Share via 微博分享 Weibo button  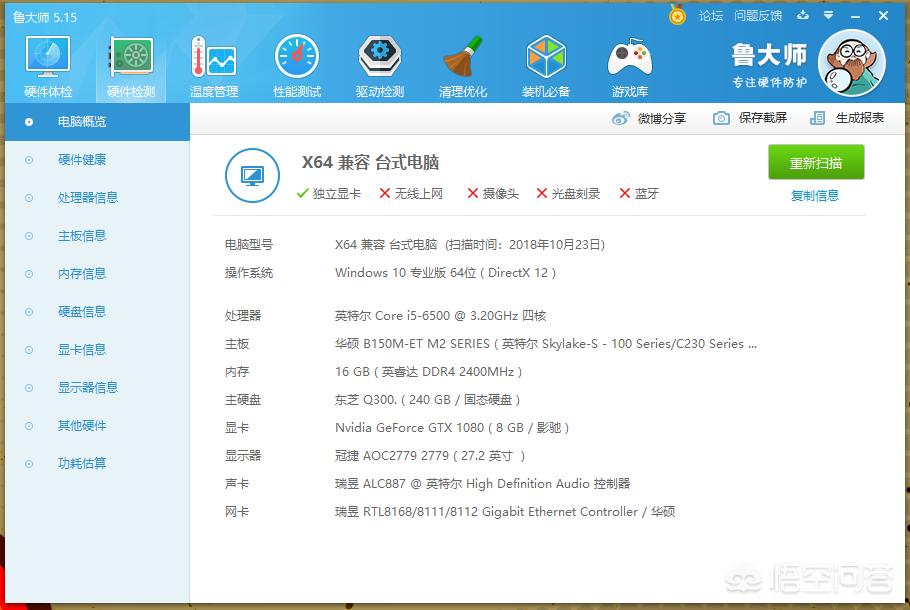point(649,118)
